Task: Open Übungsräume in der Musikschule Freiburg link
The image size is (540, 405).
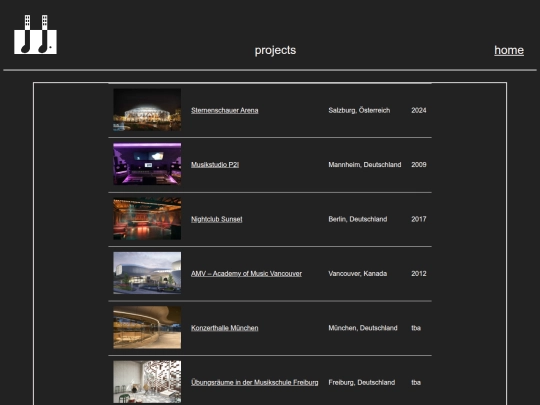Action: (x=255, y=382)
